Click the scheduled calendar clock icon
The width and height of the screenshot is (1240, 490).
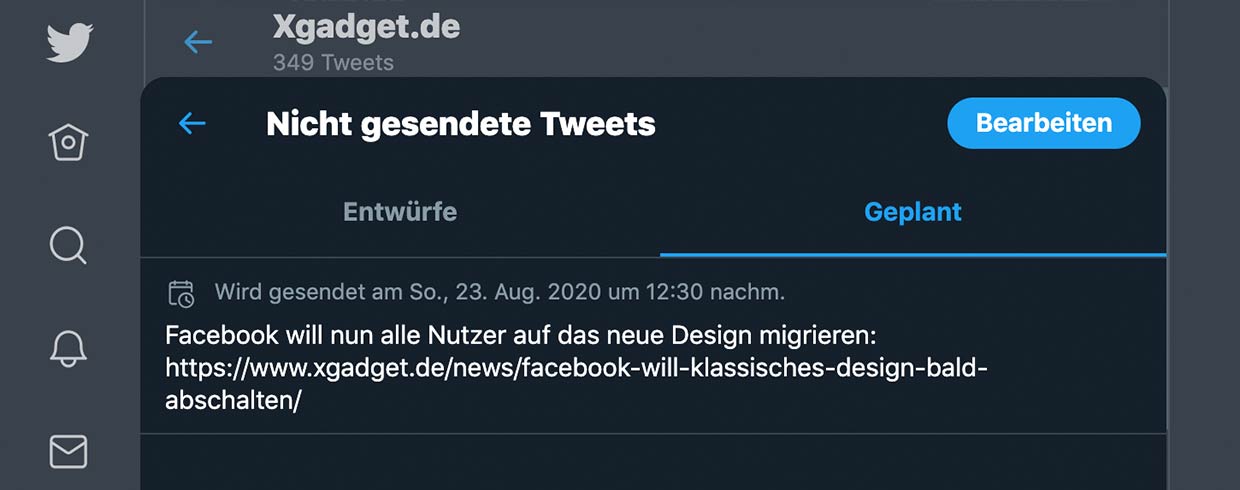pos(181,293)
